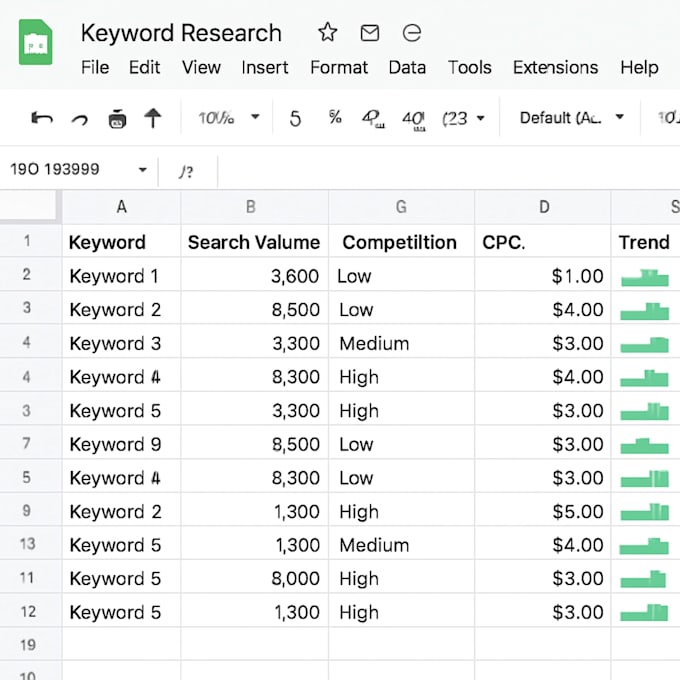Click the Print icon in the toolbar
Viewport: 680px width, 680px height.
pos(117,119)
